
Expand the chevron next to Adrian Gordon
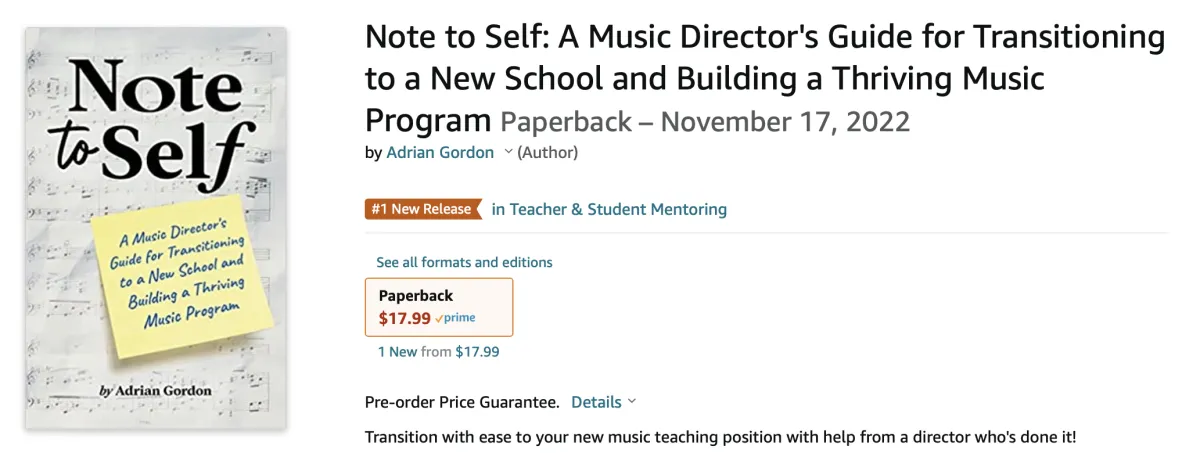tap(507, 152)
